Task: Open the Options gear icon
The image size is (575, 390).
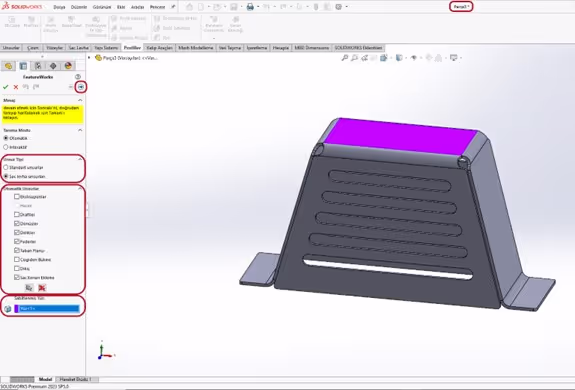Action: coord(338,7)
